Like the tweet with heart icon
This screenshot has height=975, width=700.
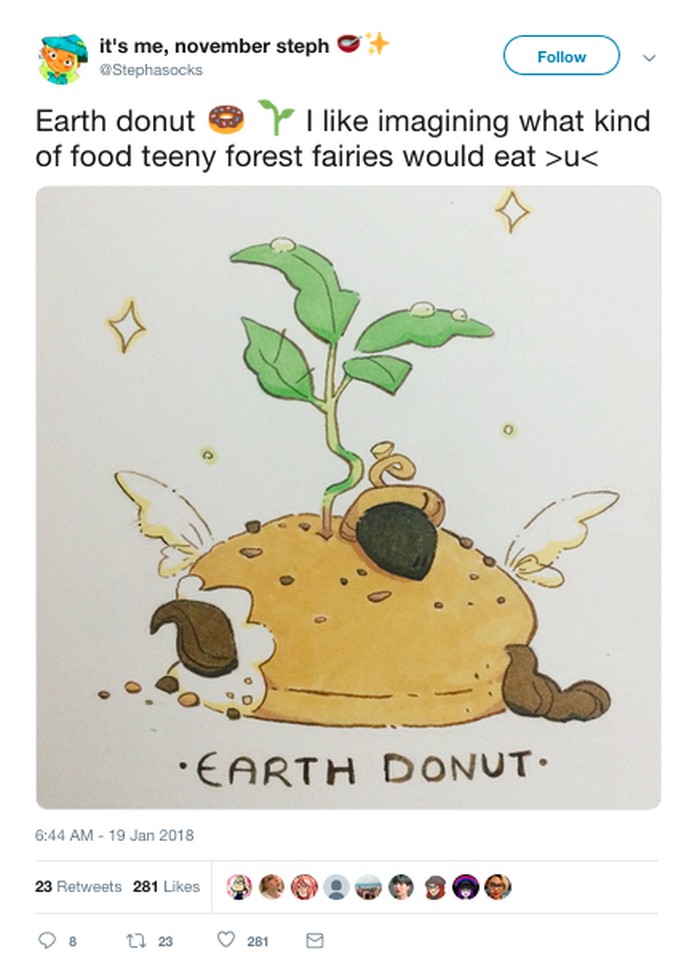point(226,940)
